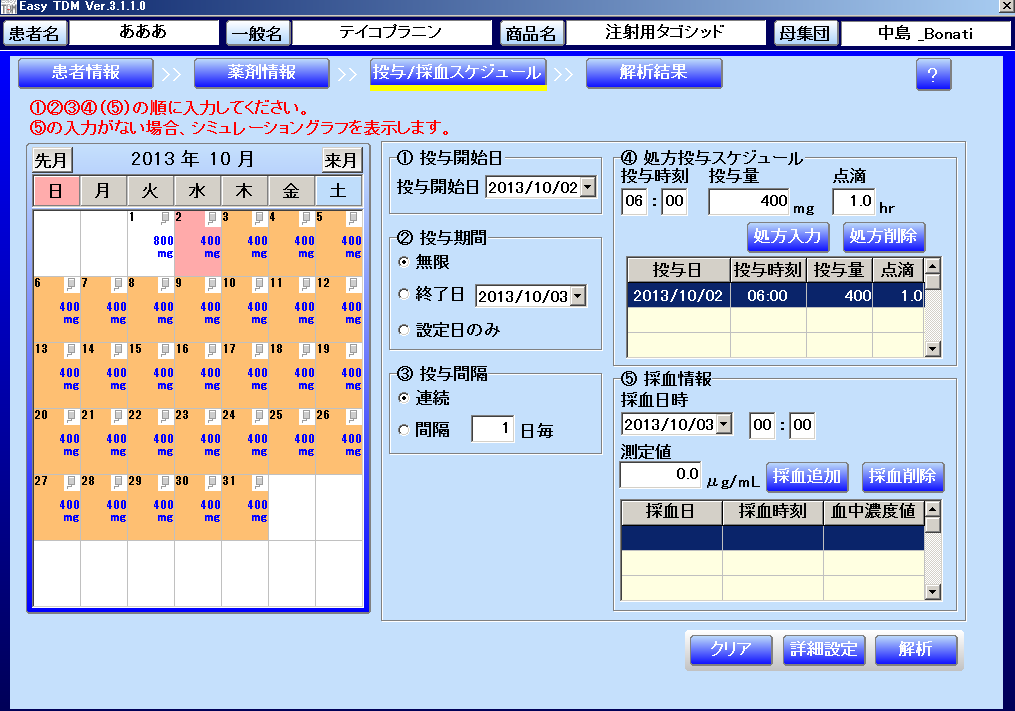Click the note icon on October 16 cell

click(x=212, y=350)
